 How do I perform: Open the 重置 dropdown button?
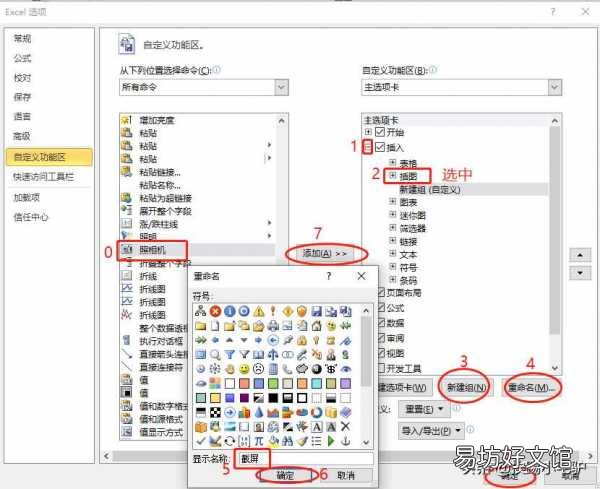click(424, 409)
